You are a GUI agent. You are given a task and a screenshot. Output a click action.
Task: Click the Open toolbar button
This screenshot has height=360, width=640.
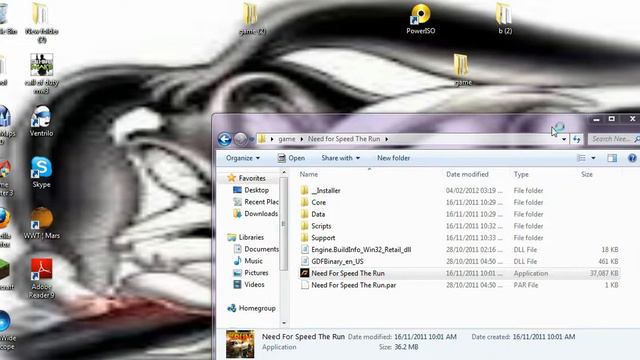[x=291, y=158]
